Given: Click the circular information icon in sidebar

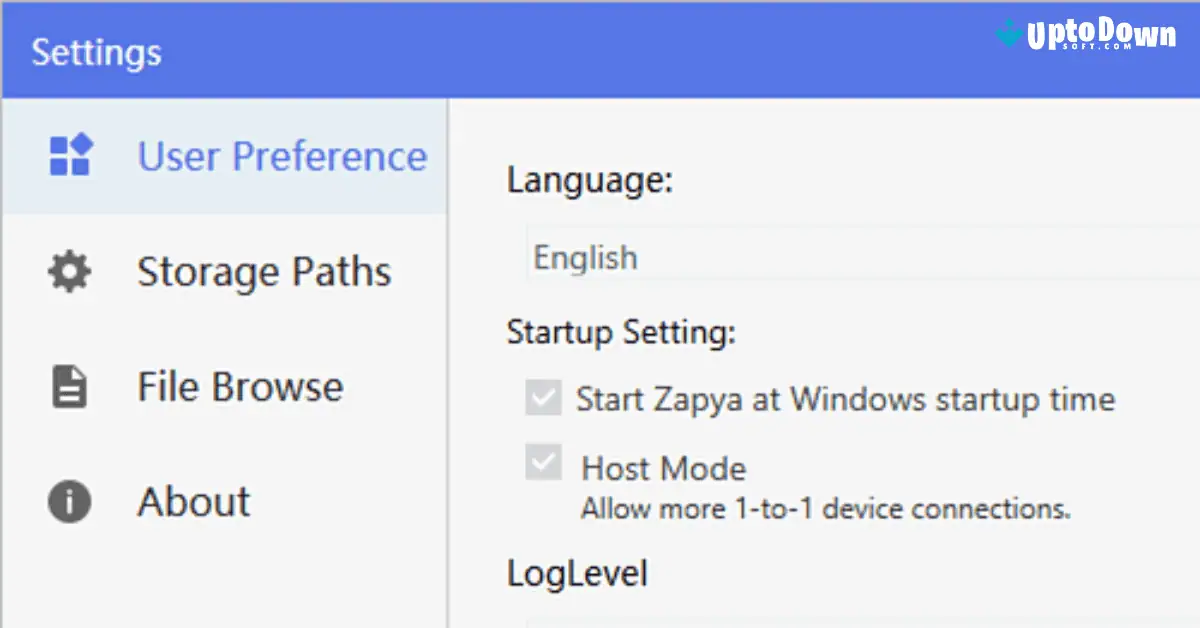Looking at the screenshot, I should (67, 501).
